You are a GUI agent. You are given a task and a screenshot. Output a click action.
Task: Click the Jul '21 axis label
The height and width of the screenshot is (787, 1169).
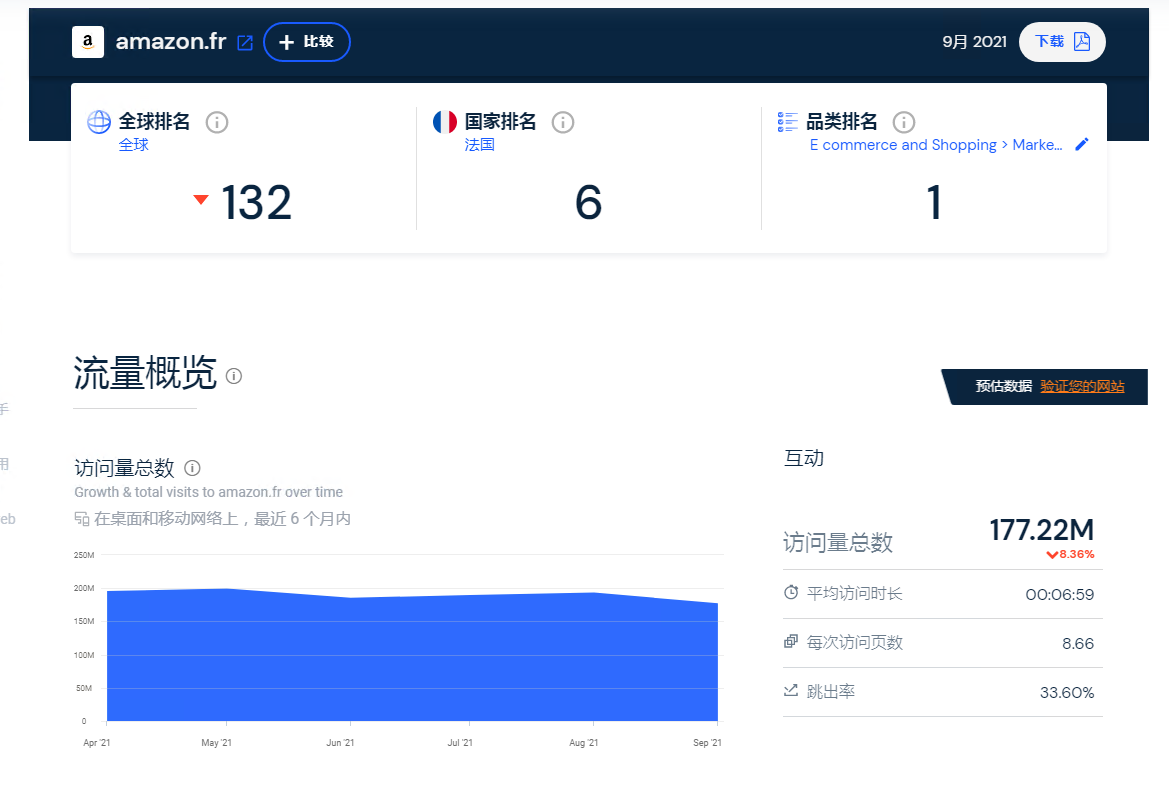tap(460, 742)
